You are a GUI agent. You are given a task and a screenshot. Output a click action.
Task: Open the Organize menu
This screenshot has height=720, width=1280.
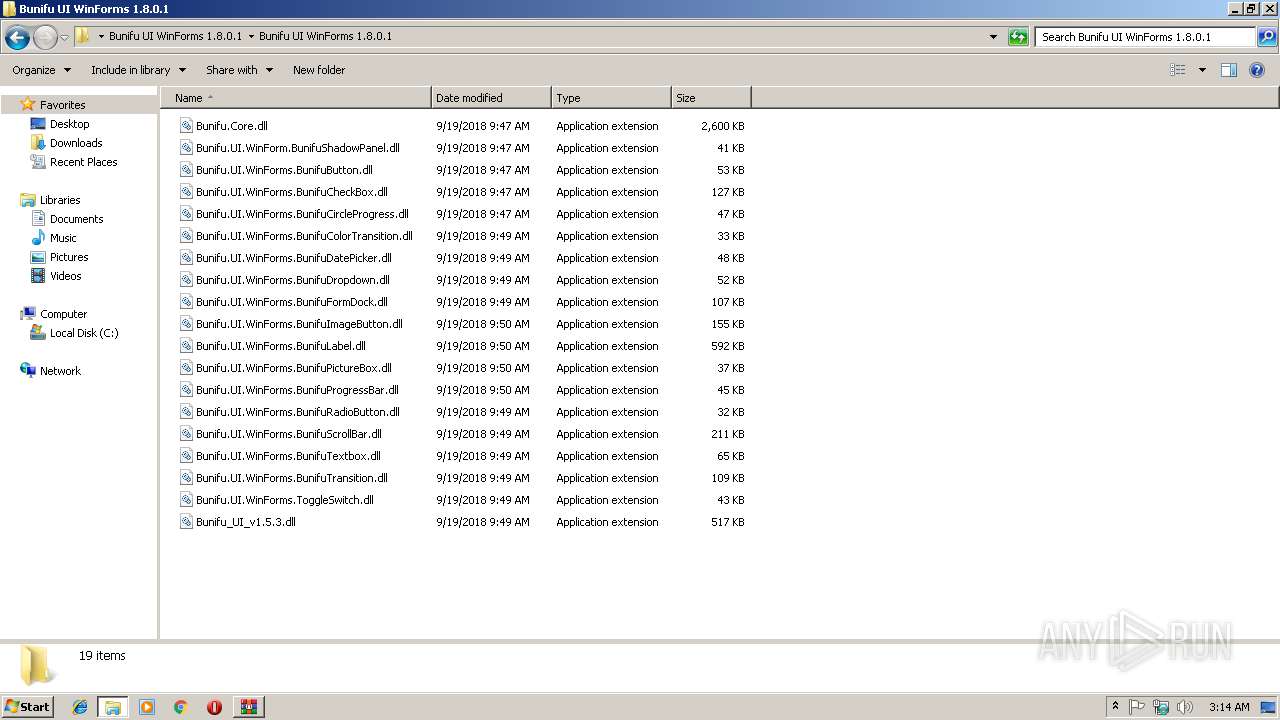[41, 70]
